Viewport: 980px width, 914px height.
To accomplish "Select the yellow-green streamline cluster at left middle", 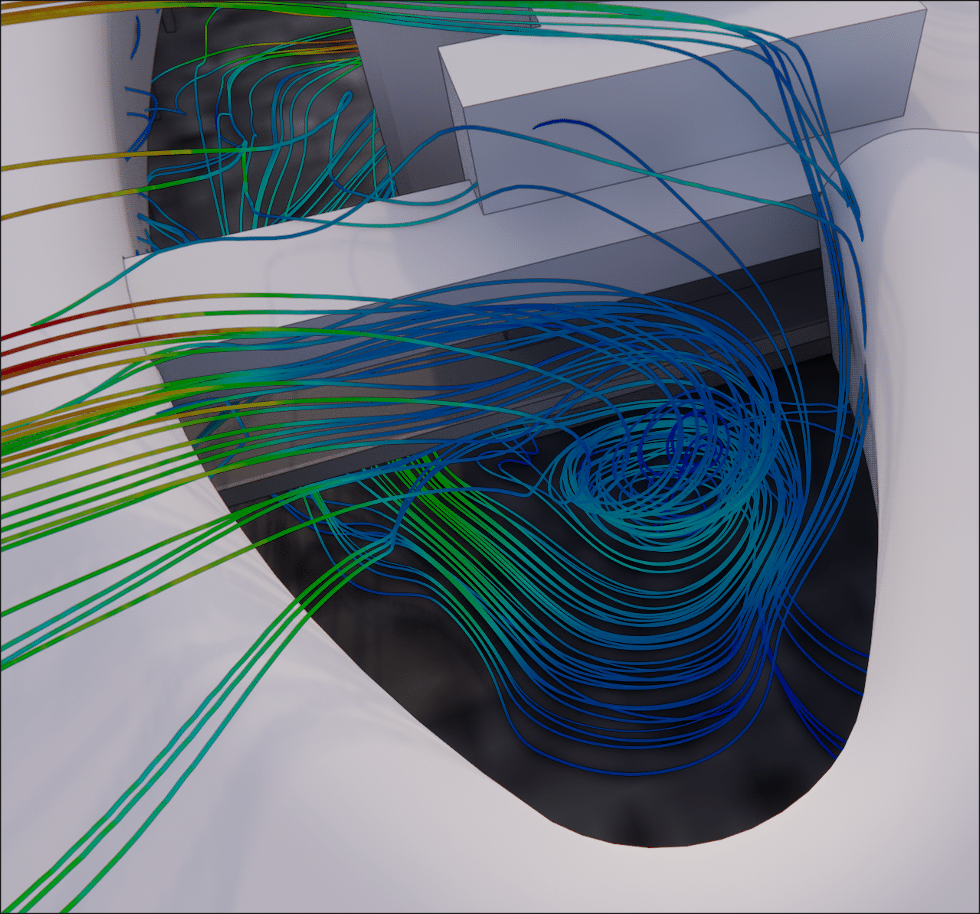I will tap(60, 440).
